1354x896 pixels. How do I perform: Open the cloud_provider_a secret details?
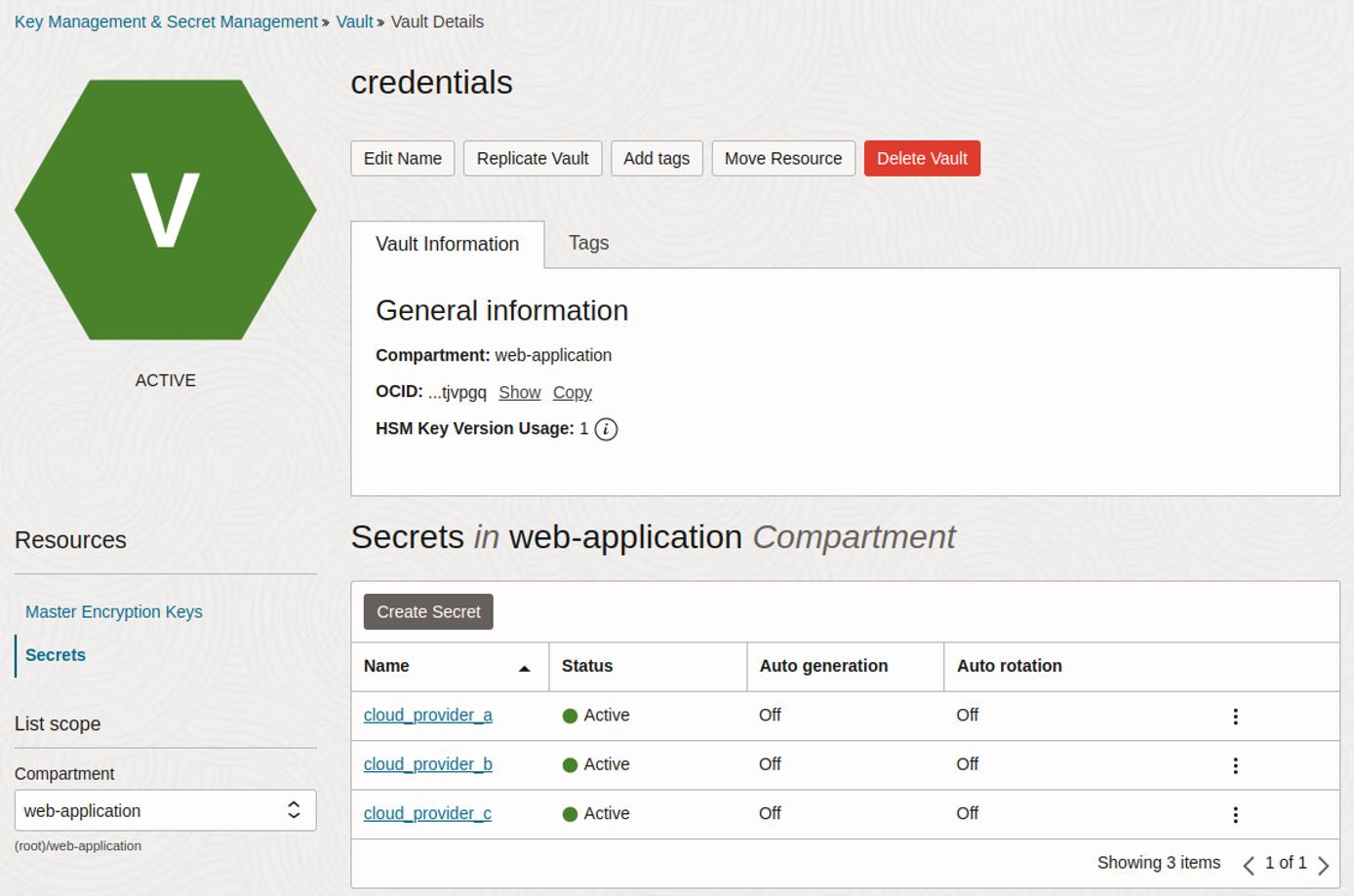(x=427, y=716)
